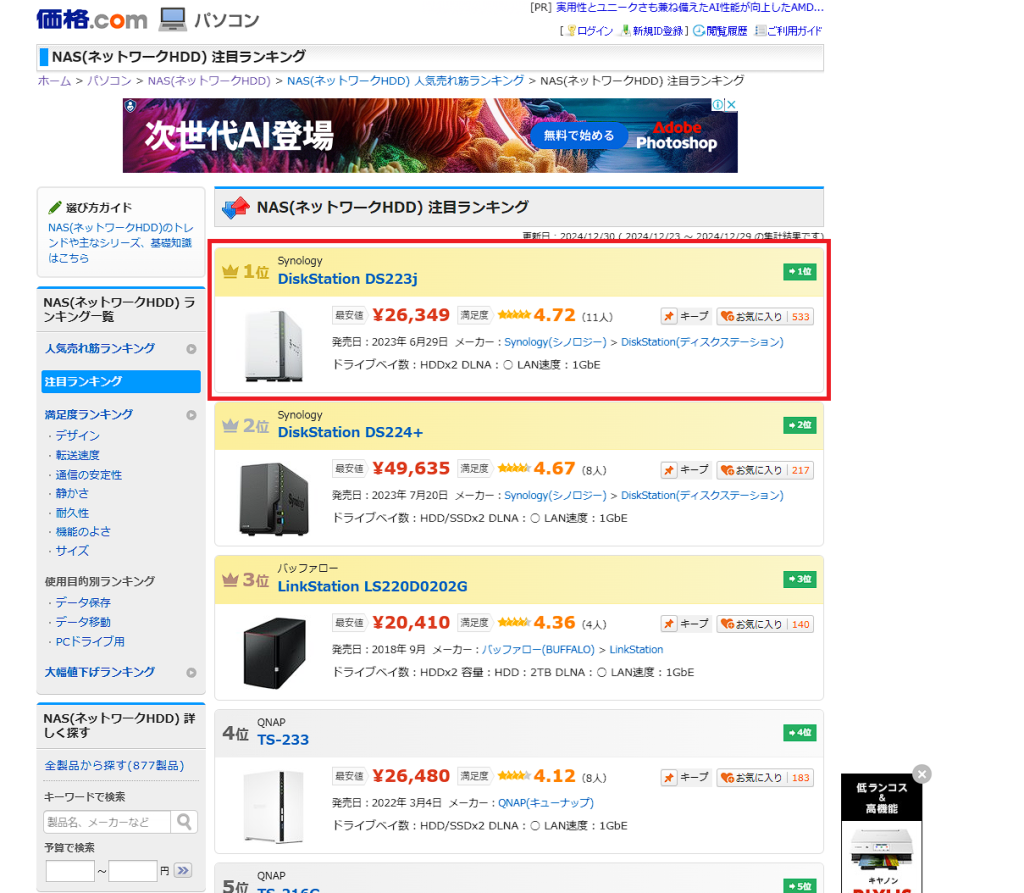The height and width of the screenshot is (893, 1024).
Task: Submit budget search with double-arrow button
Action: [182, 871]
